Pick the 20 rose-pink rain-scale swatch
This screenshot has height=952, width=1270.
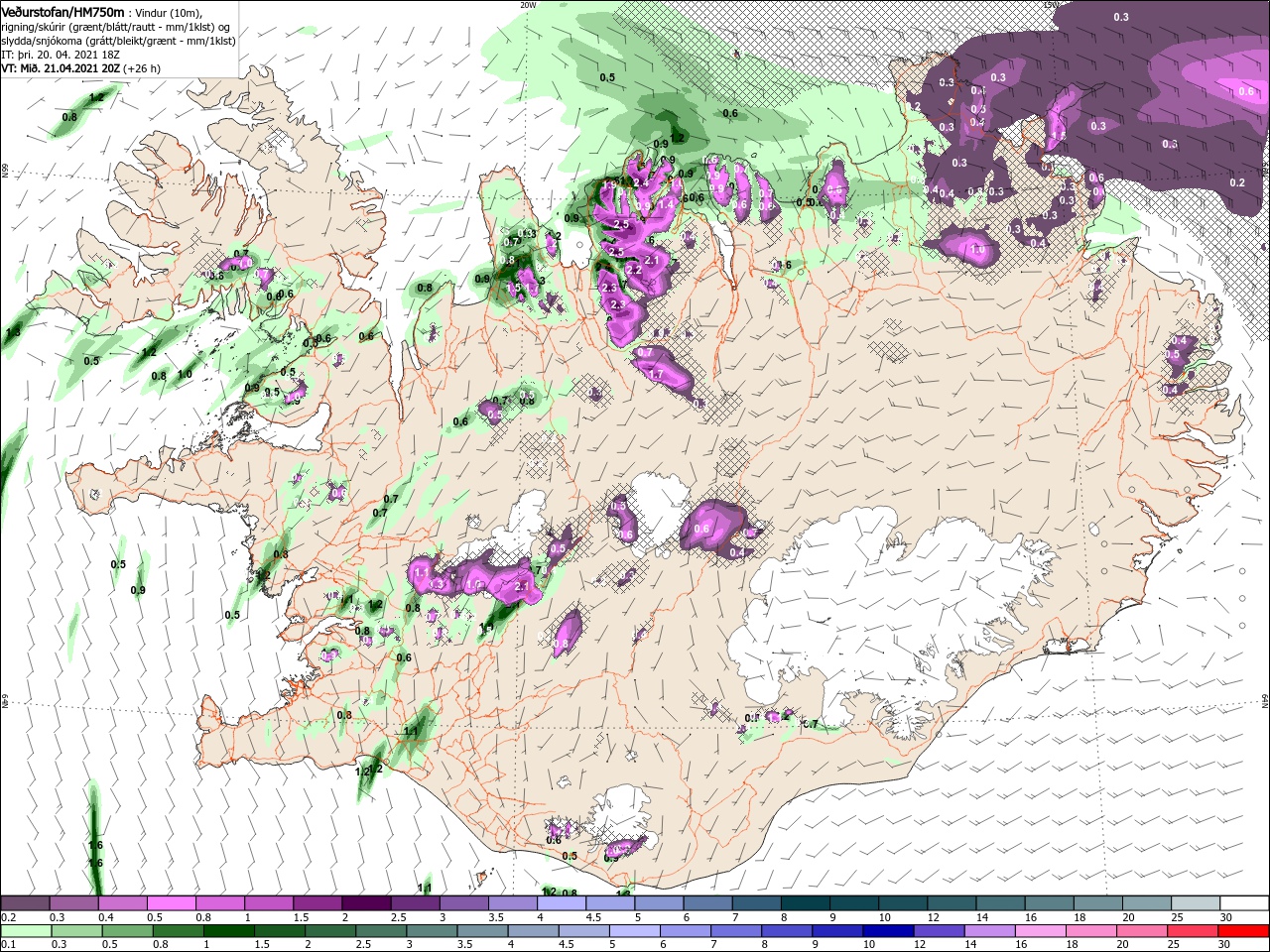[x=1140, y=931]
